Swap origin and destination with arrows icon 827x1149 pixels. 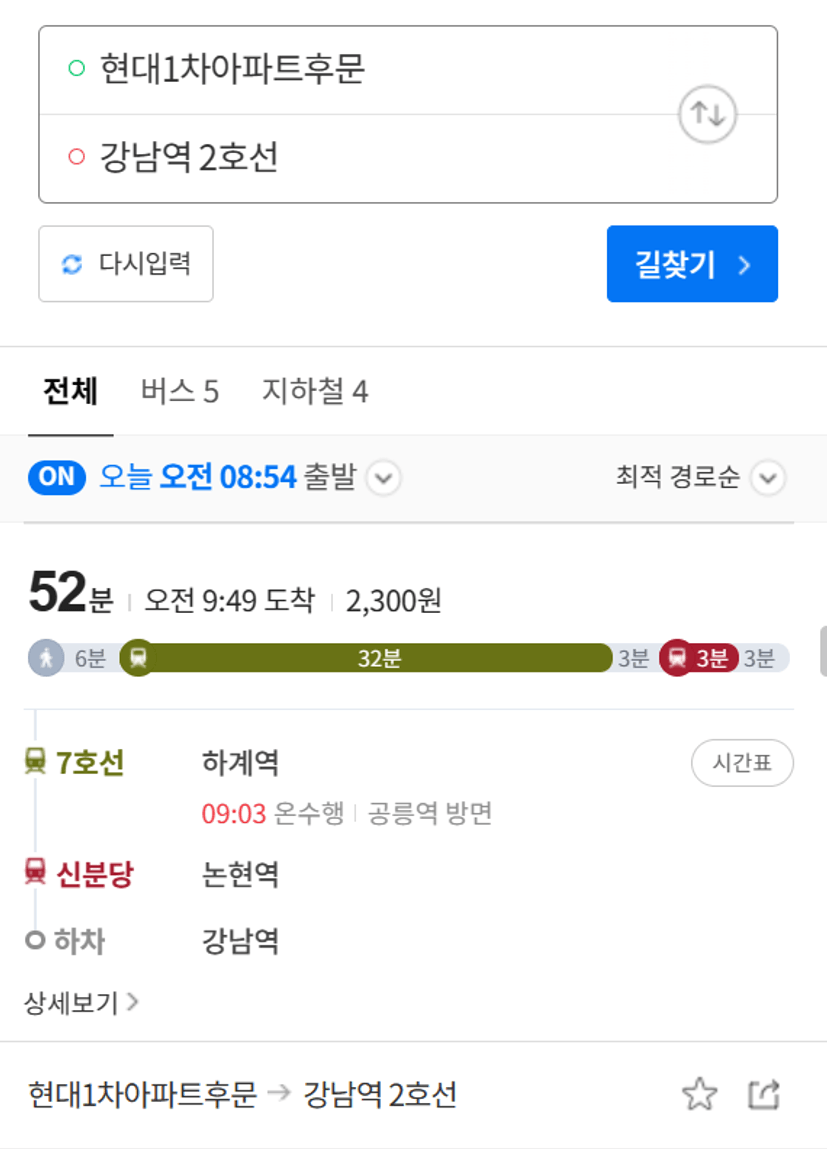(x=707, y=114)
